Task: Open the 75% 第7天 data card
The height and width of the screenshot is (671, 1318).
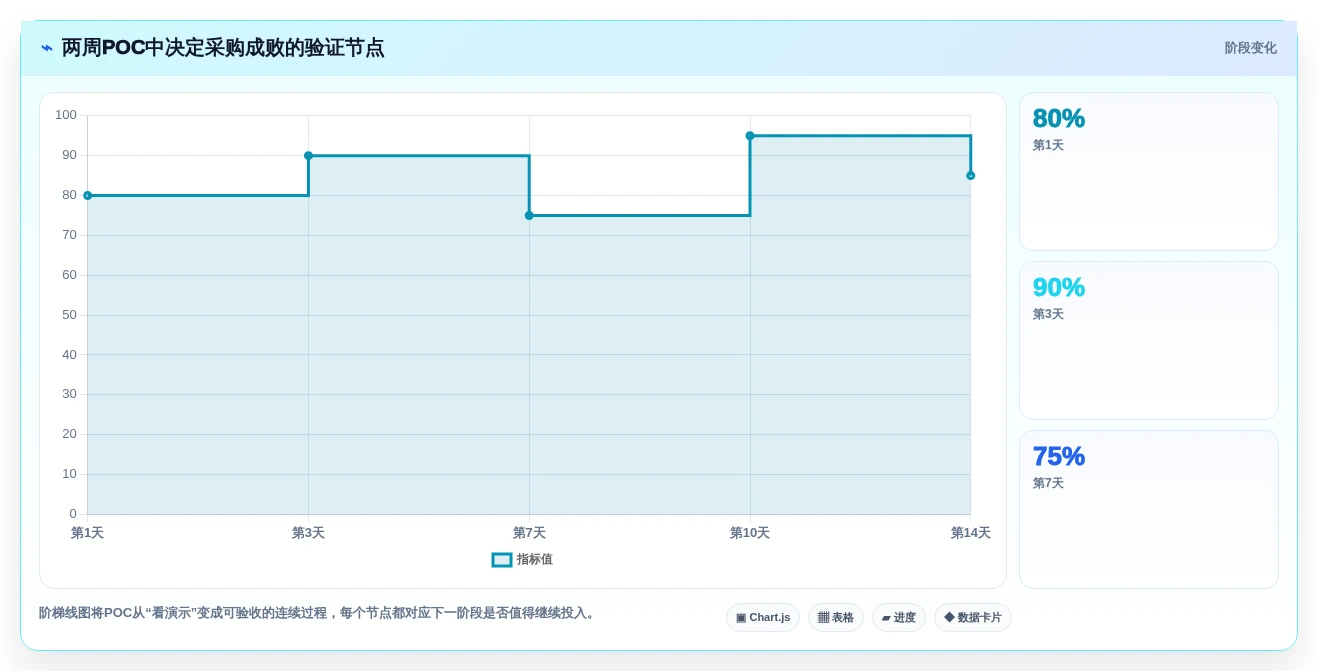Action: click(1149, 509)
